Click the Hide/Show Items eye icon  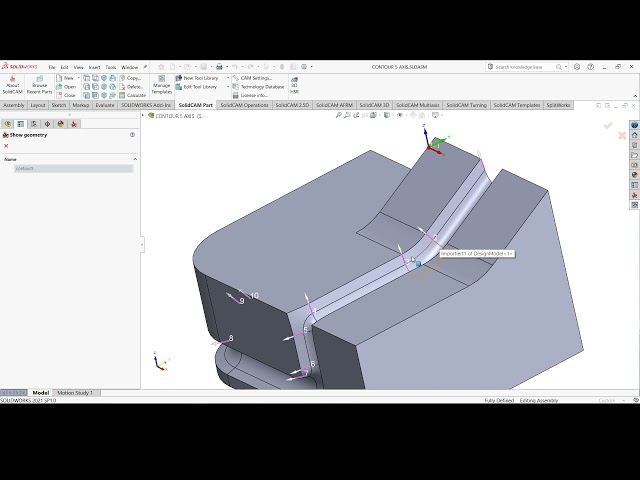coord(400,116)
